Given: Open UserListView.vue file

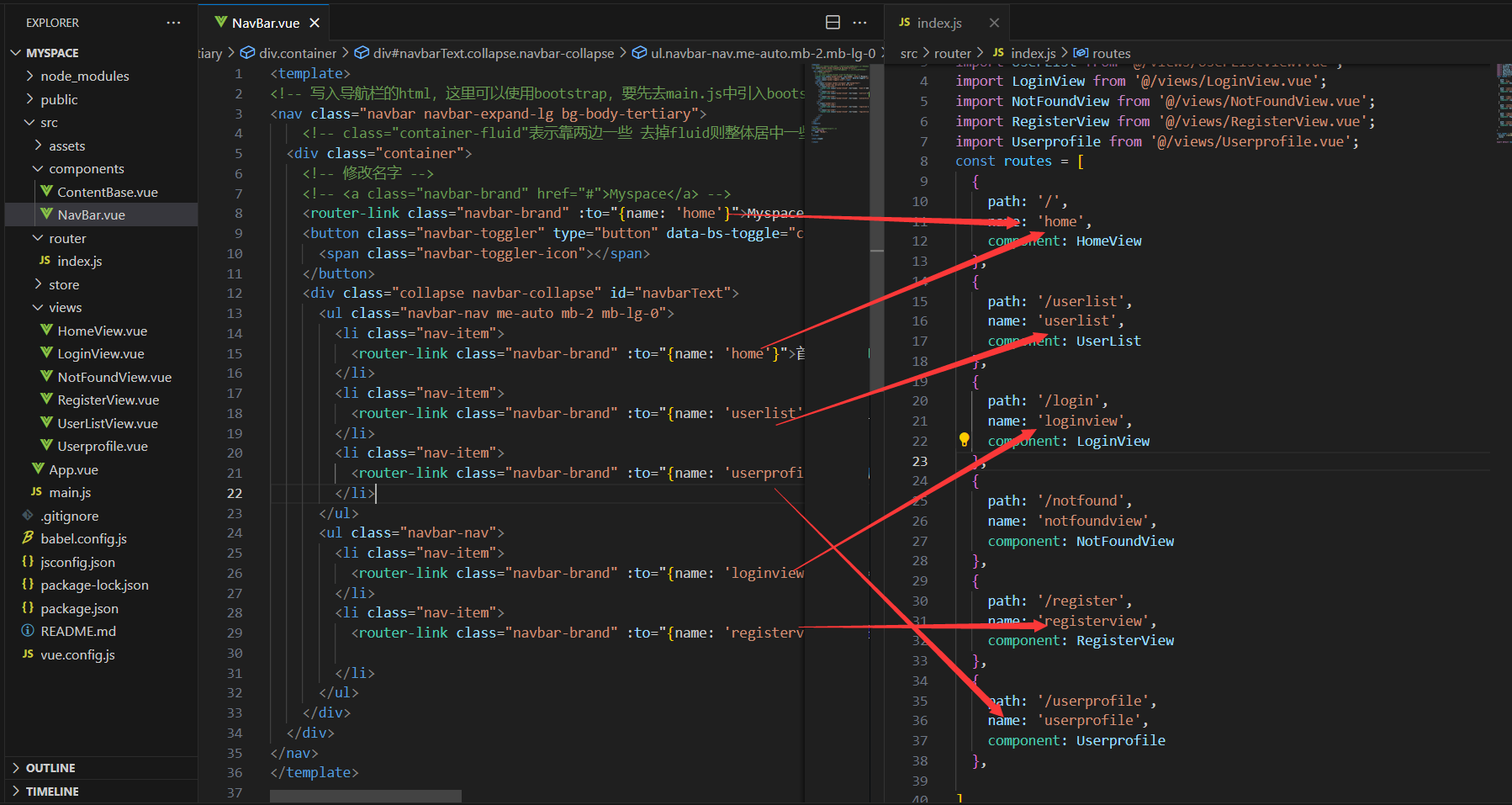Looking at the screenshot, I should 108,423.
